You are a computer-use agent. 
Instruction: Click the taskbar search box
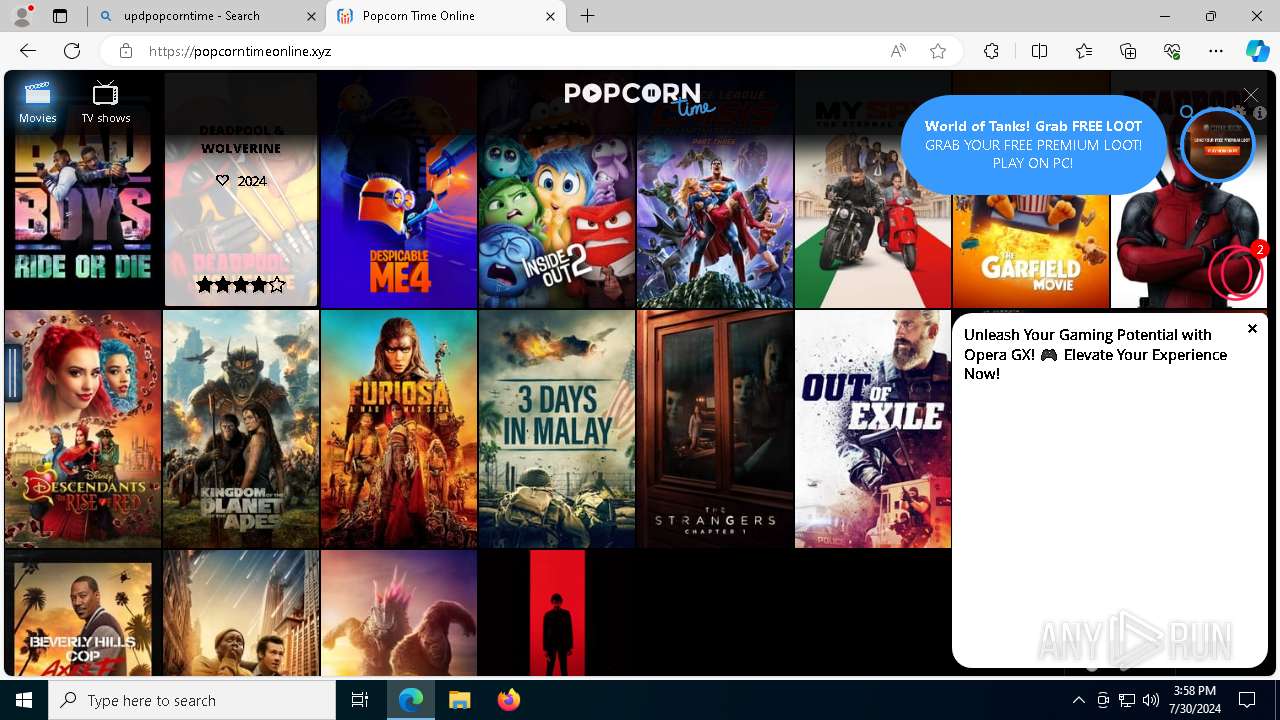tap(192, 700)
